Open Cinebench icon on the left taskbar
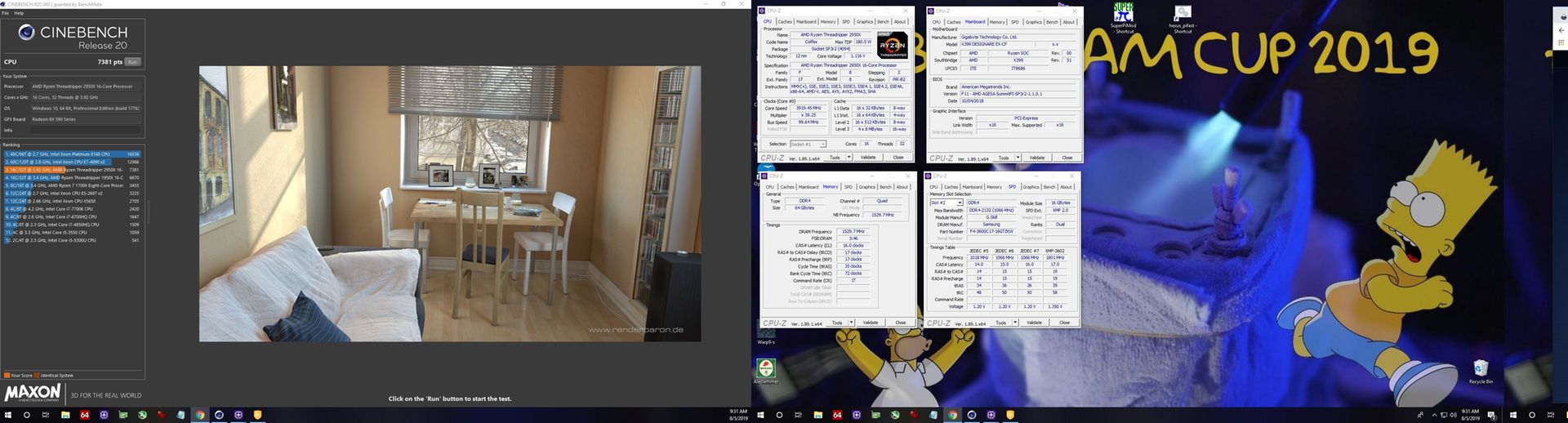 click(219, 415)
